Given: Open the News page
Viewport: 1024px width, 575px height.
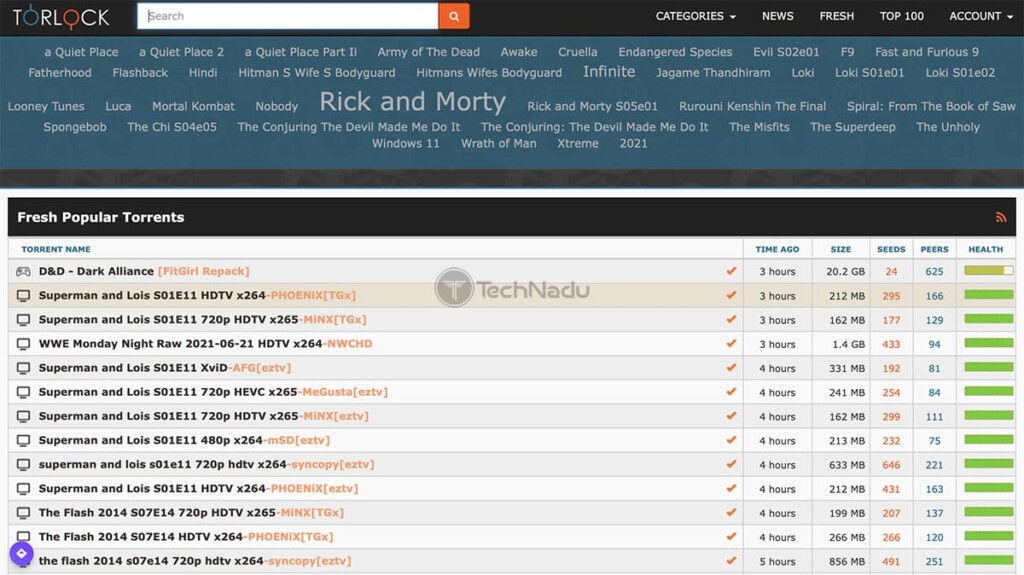Looking at the screenshot, I should coord(777,16).
